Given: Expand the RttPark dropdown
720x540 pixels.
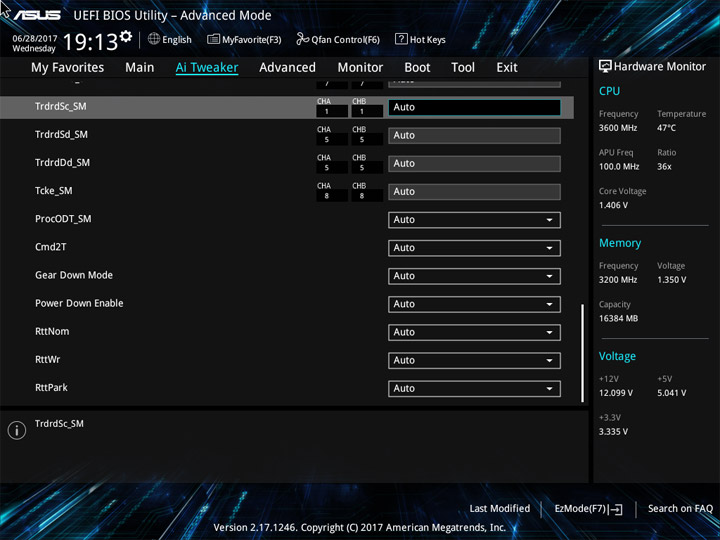Looking at the screenshot, I should coord(474,388).
